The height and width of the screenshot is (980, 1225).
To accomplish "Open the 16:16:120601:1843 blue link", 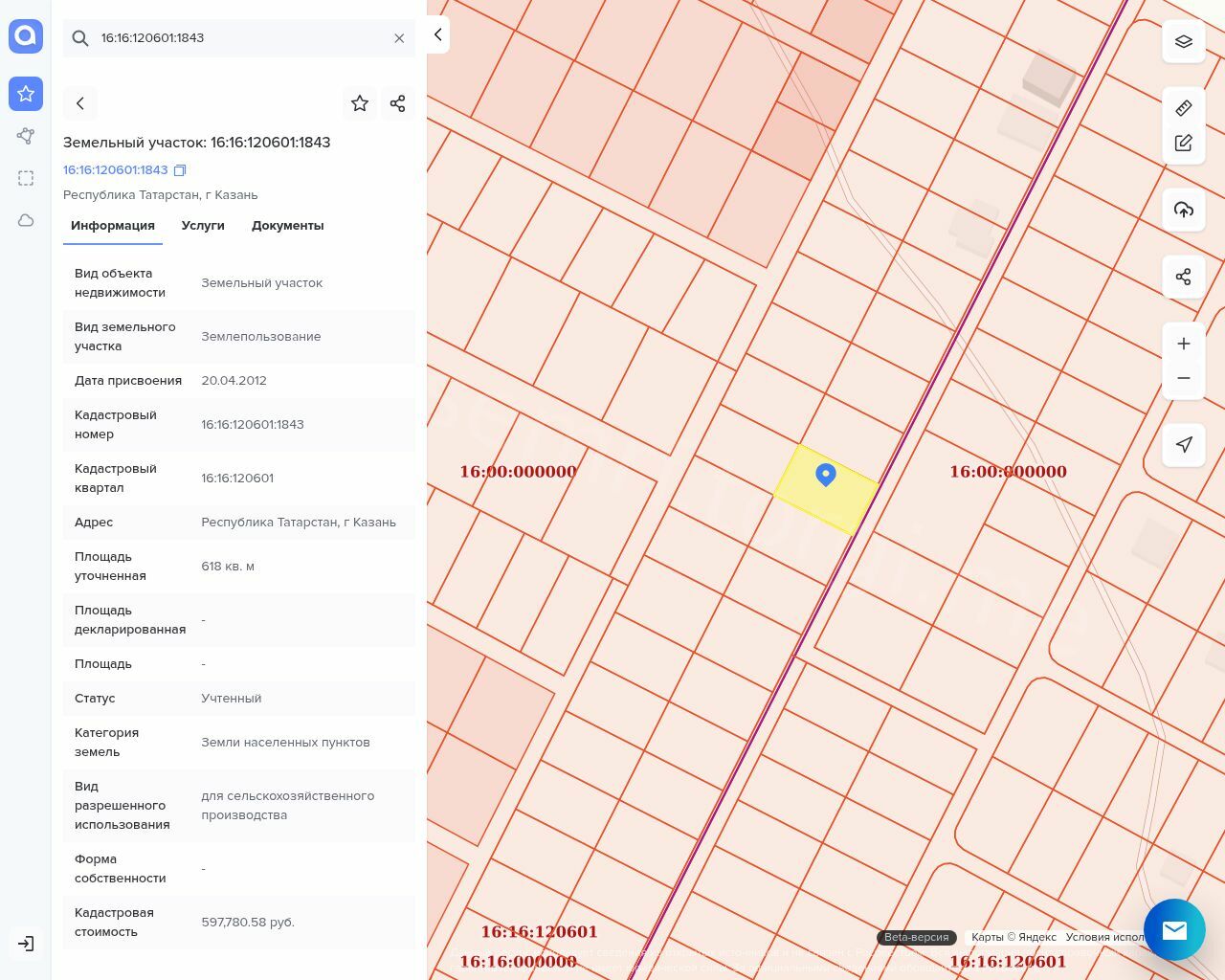I will [x=115, y=170].
